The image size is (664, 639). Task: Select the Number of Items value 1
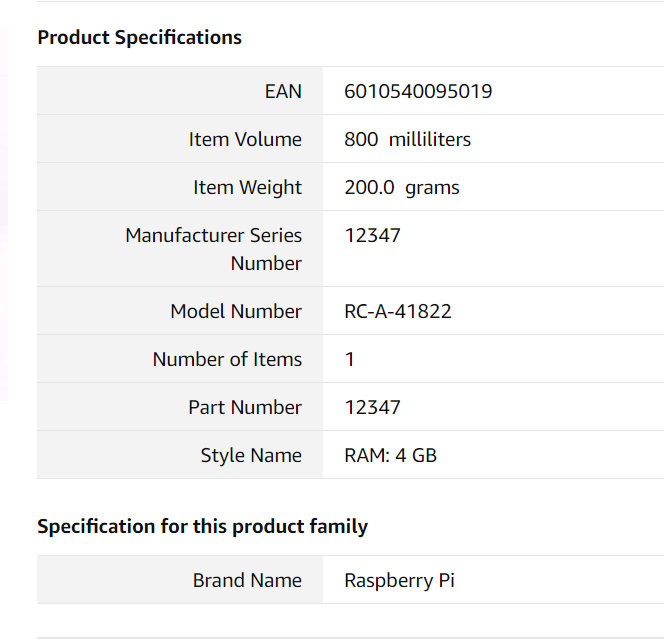349,359
